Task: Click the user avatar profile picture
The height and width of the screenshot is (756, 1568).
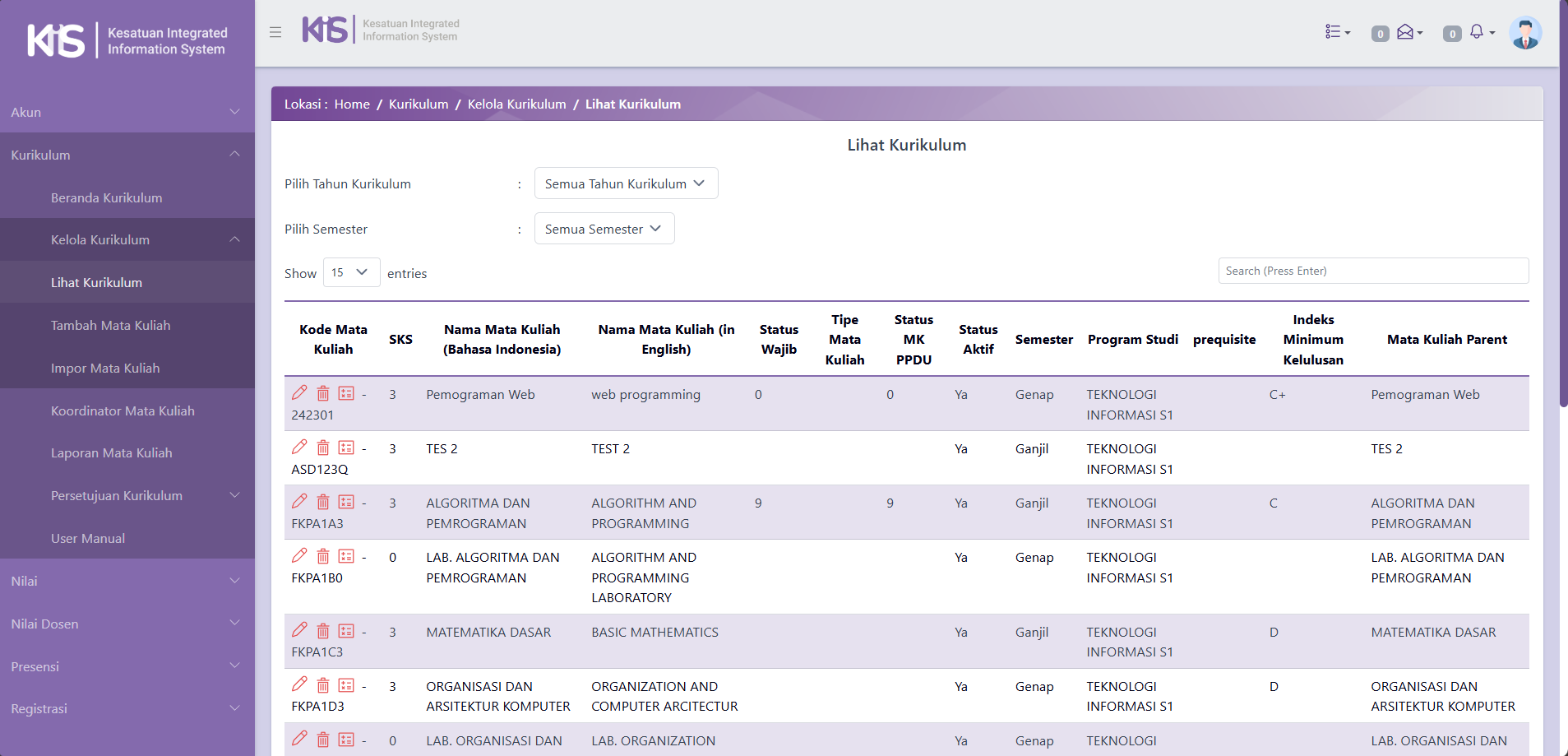Action: [x=1524, y=33]
